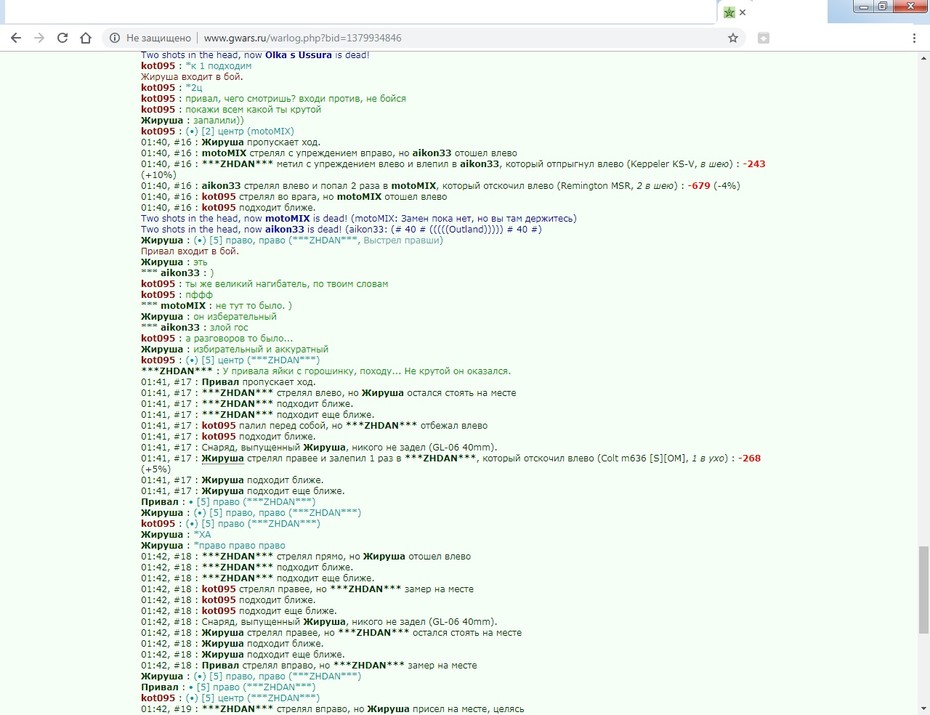Click the vertical scrollbar thumb
The image size is (930, 715).
click(924, 590)
